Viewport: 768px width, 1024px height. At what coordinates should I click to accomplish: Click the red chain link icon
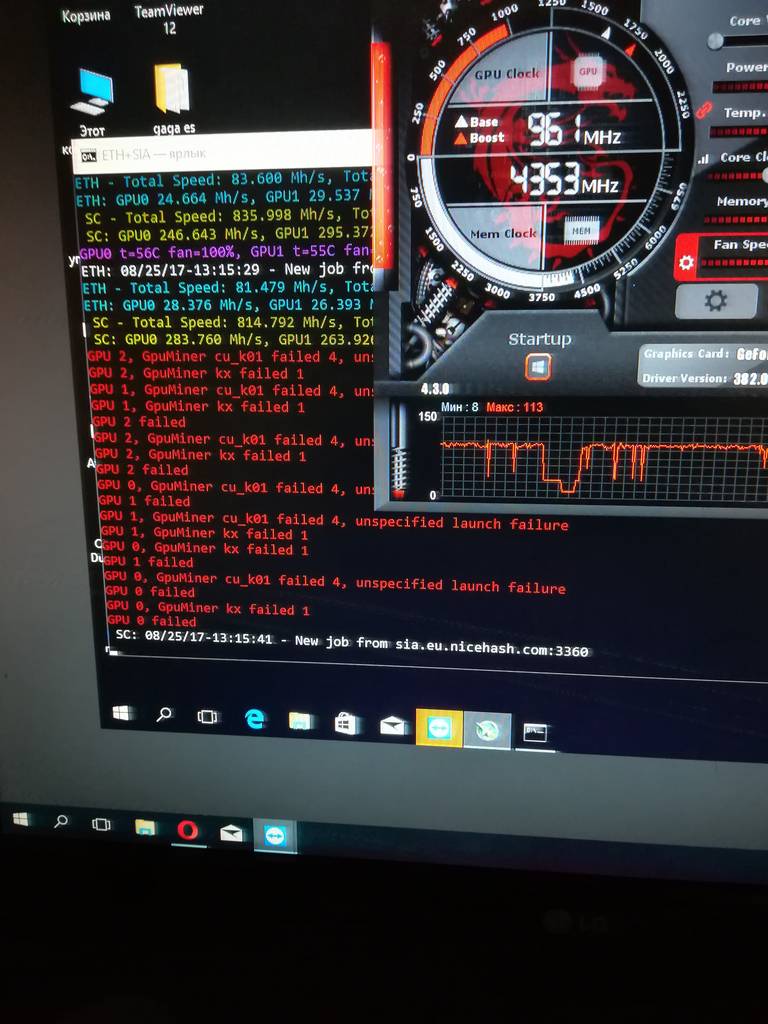click(x=703, y=109)
